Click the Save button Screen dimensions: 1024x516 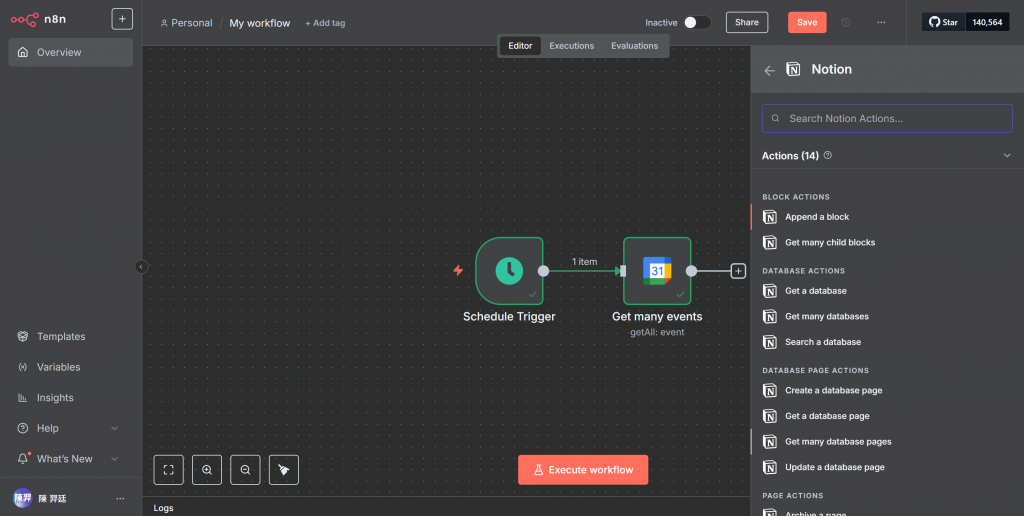[807, 22]
